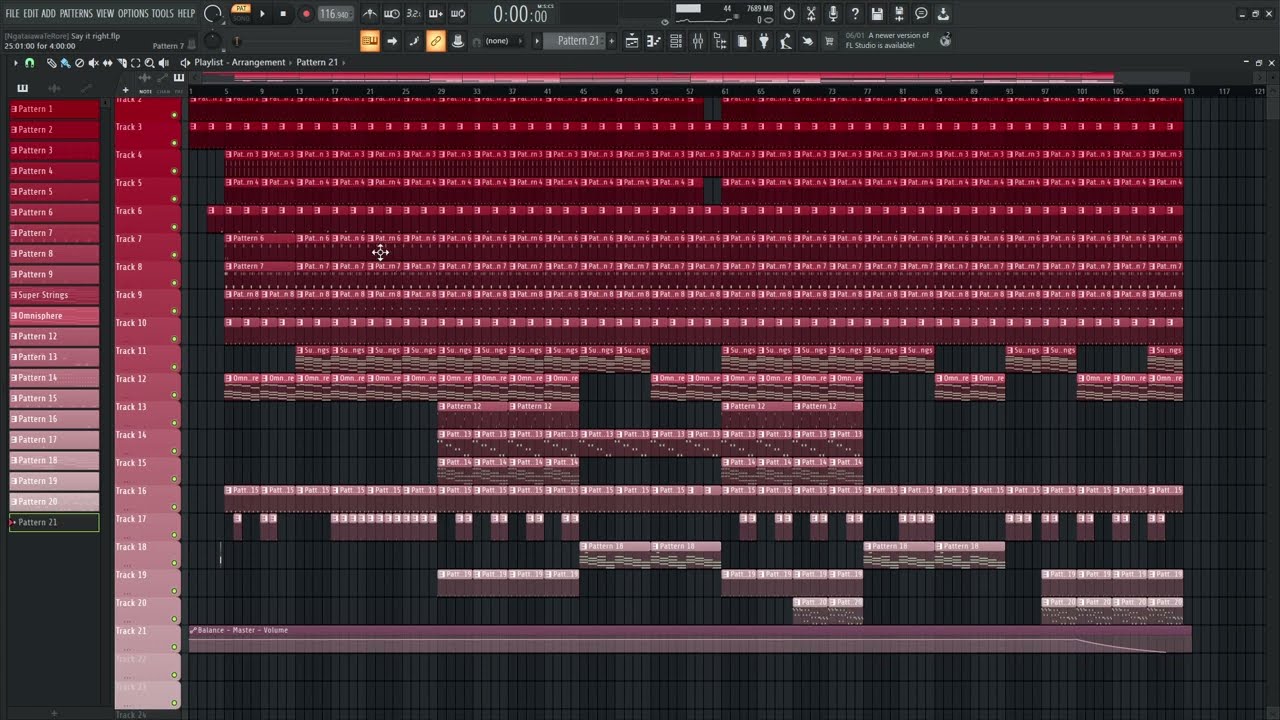
Task: Select the Zoom magnifier tool
Action: pos(149,62)
